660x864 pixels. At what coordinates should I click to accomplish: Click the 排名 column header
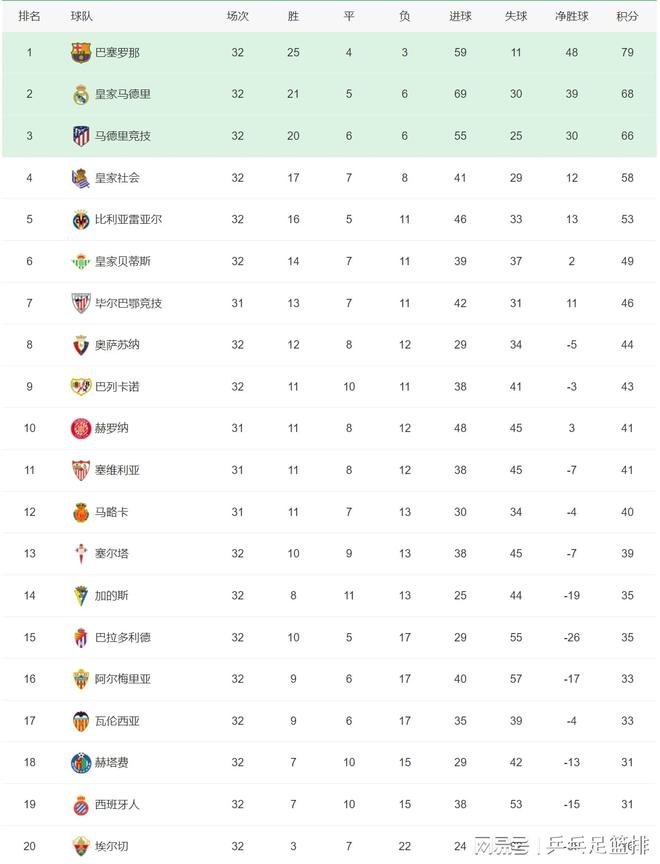coord(30,16)
